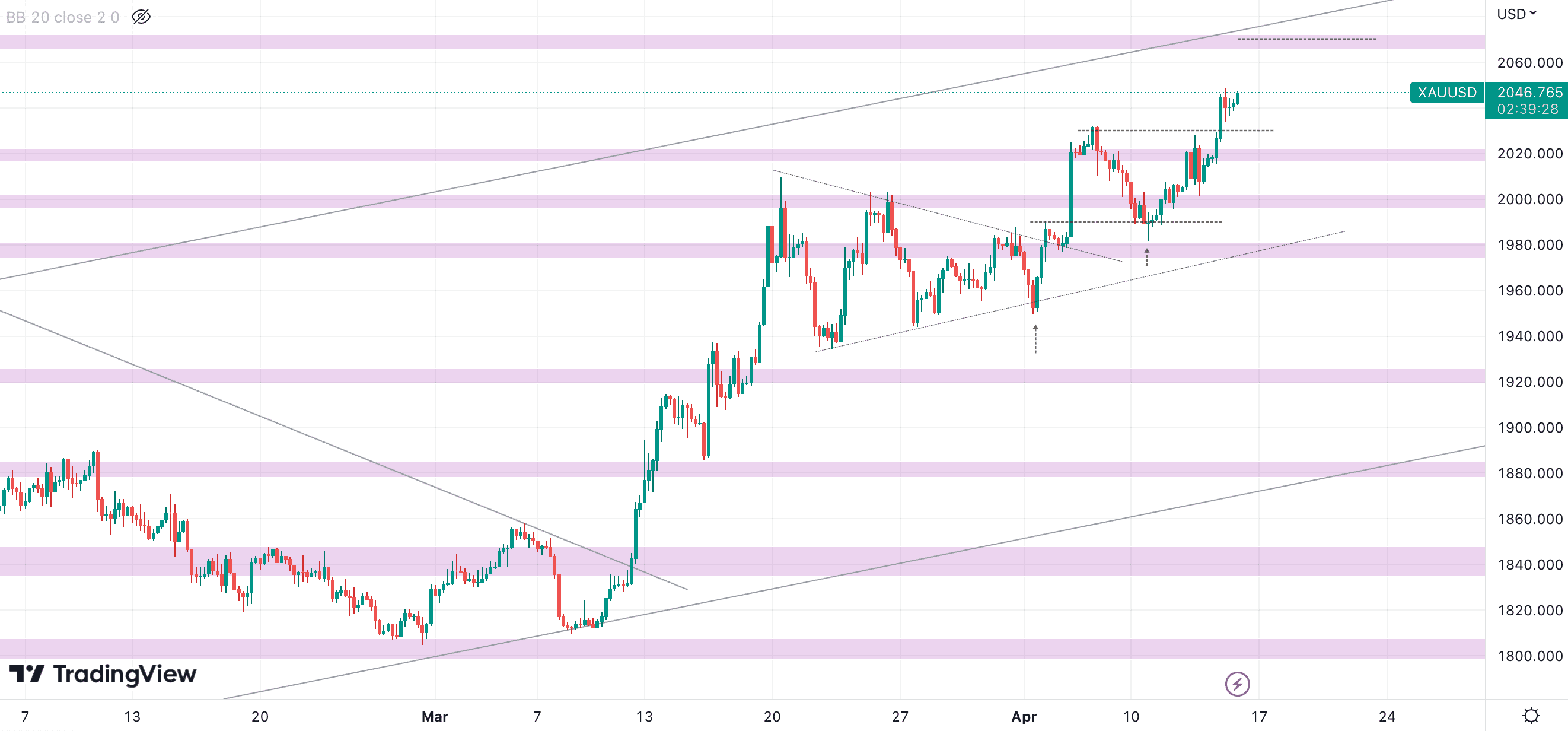
Task: Toggle visibility of the BB indicator
Action: click(x=141, y=17)
